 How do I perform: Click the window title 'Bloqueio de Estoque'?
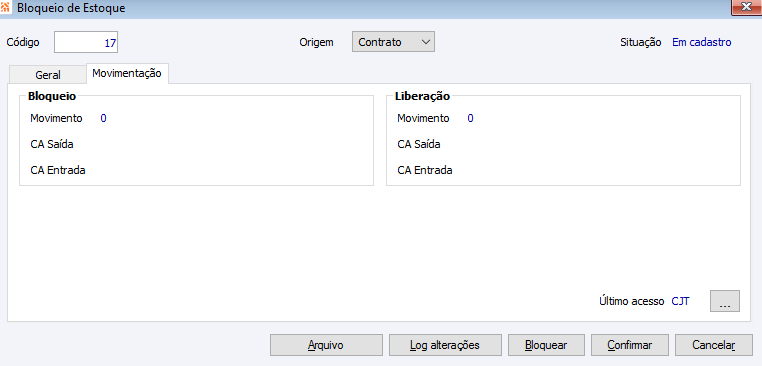pyautogui.click(x=71, y=8)
